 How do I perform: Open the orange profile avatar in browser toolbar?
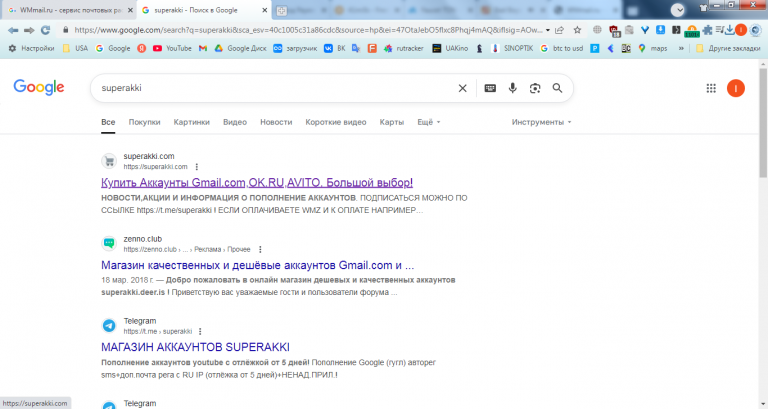click(741, 30)
